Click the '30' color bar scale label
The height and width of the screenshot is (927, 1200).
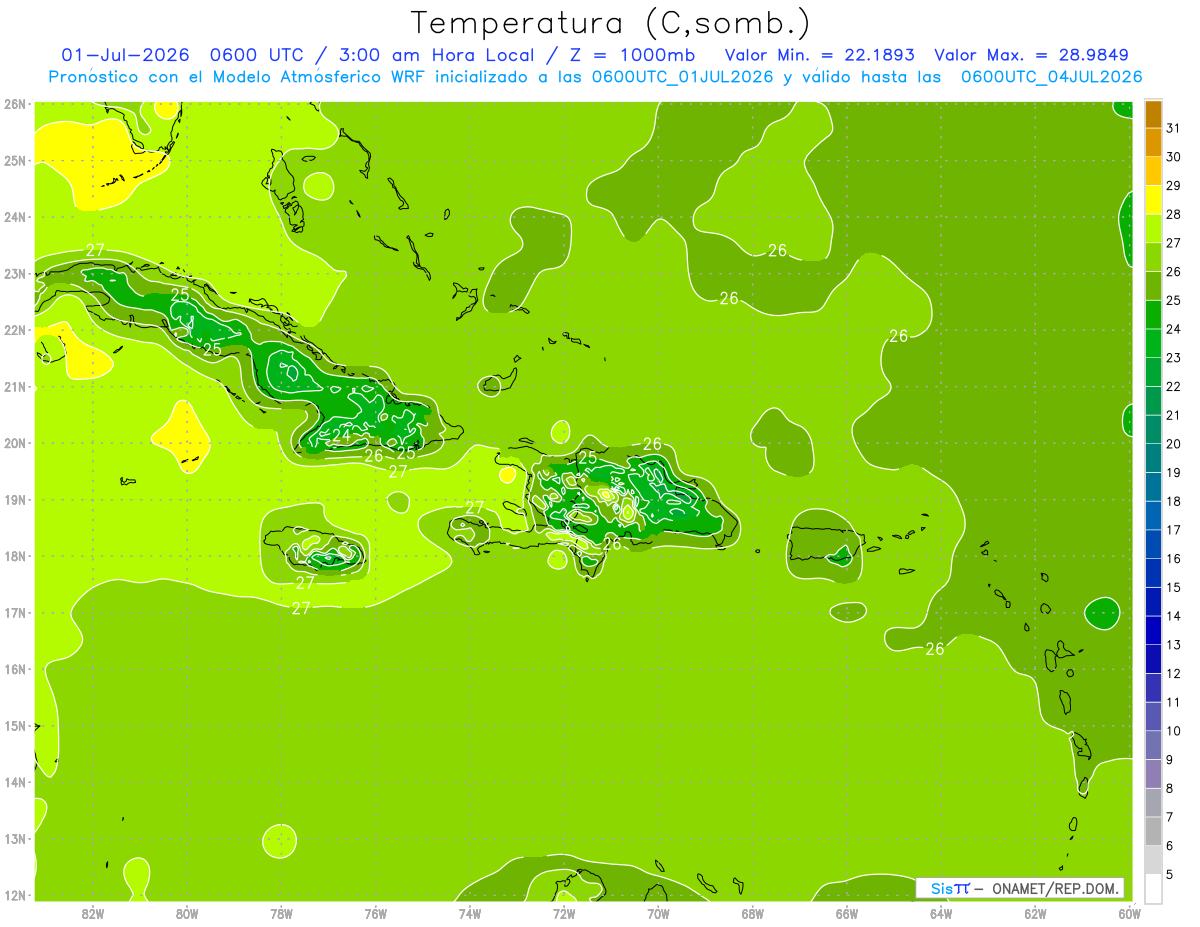1173,157
